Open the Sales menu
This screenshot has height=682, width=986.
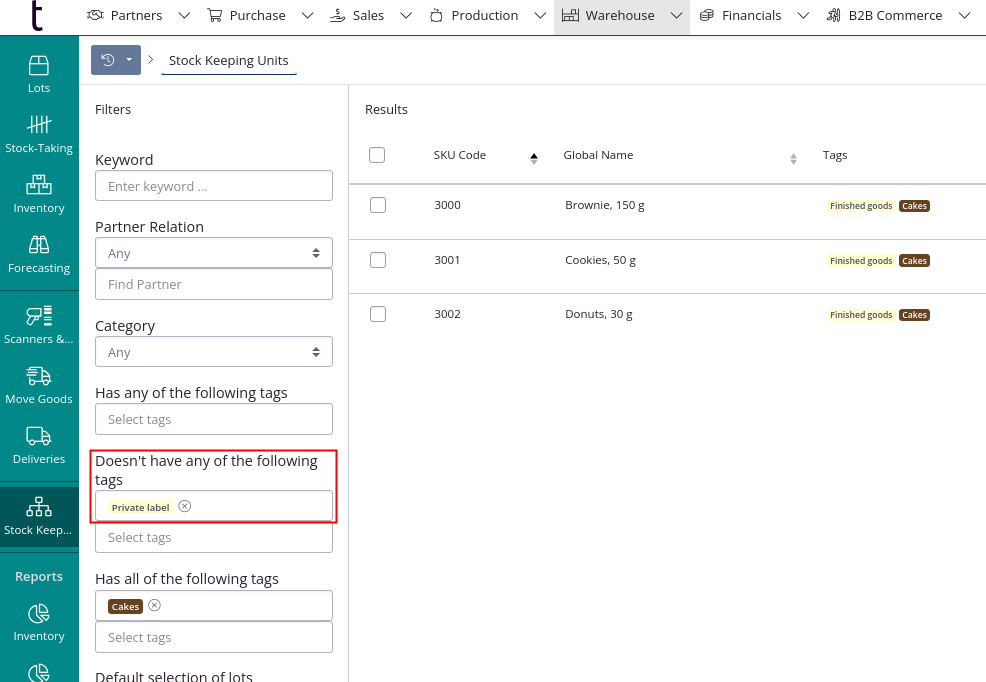(x=369, y=15)
